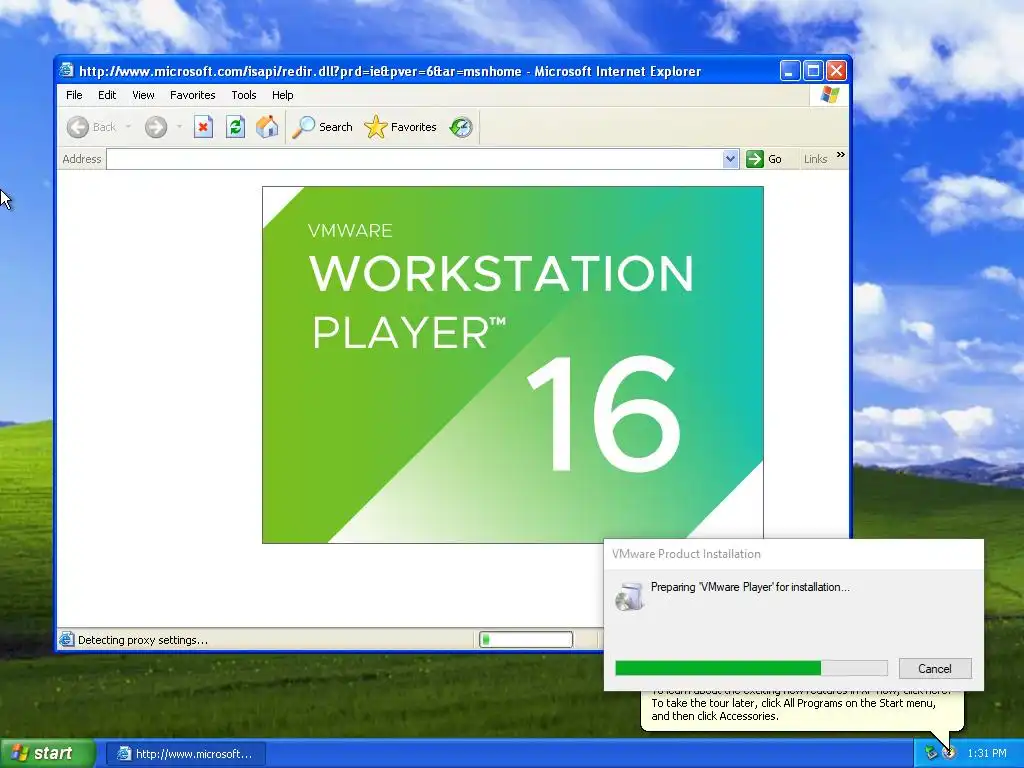Close the Internet Explorer window
Image resolution: width=1024 pixels, height=768 pixels.
[837, 71]
